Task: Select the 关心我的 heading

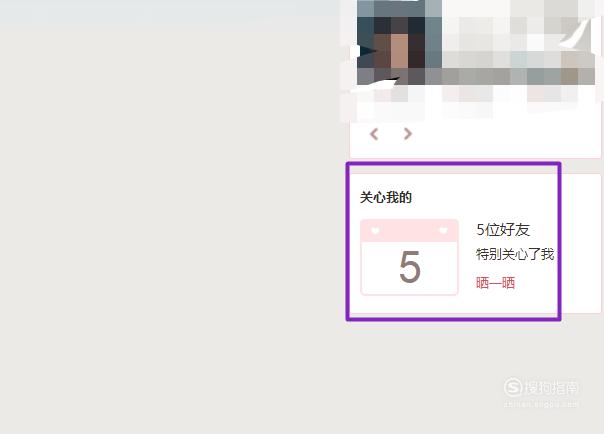Action: point(386,197)
